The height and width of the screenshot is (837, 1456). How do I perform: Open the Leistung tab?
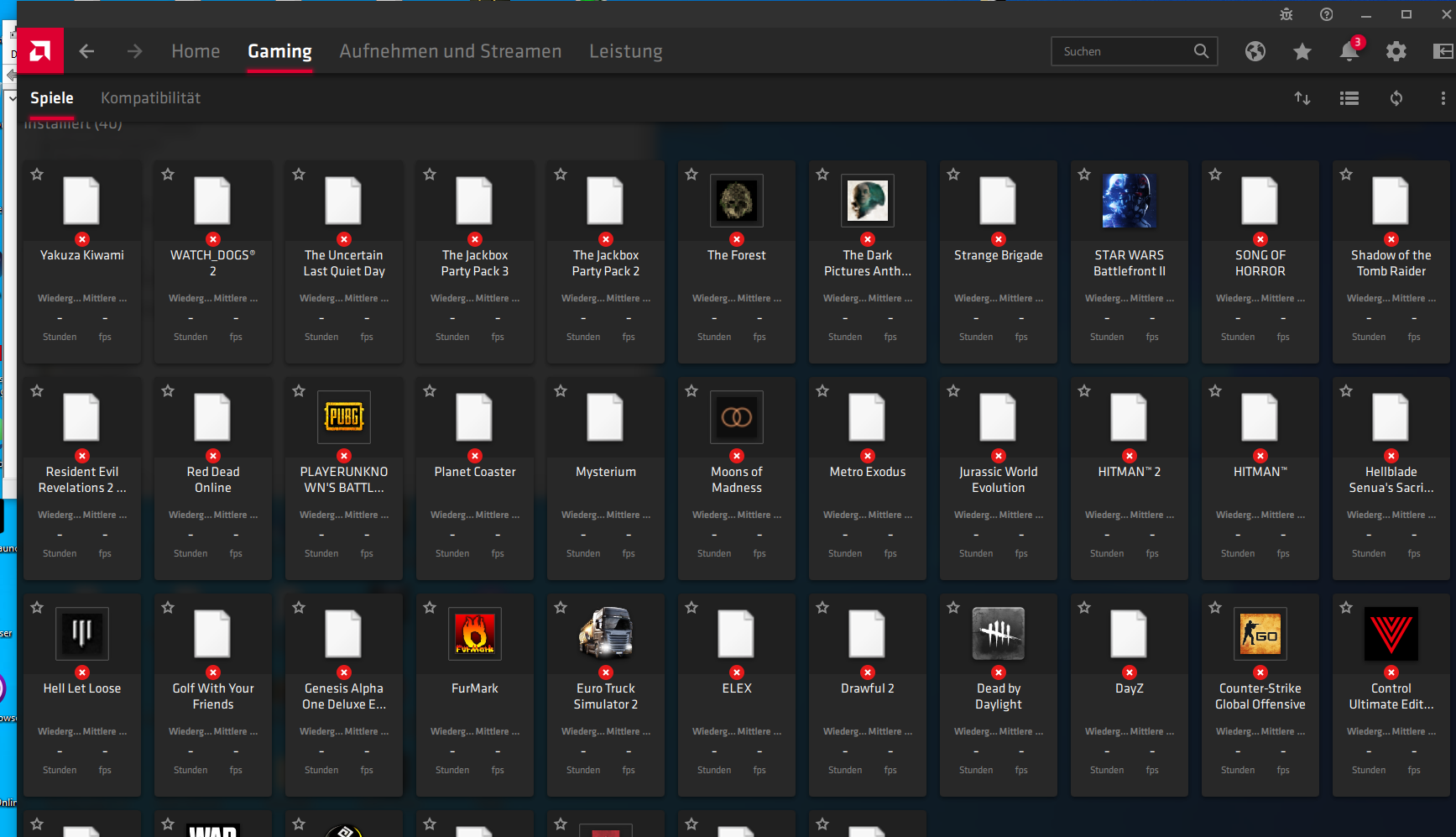(x=626, y=51)
